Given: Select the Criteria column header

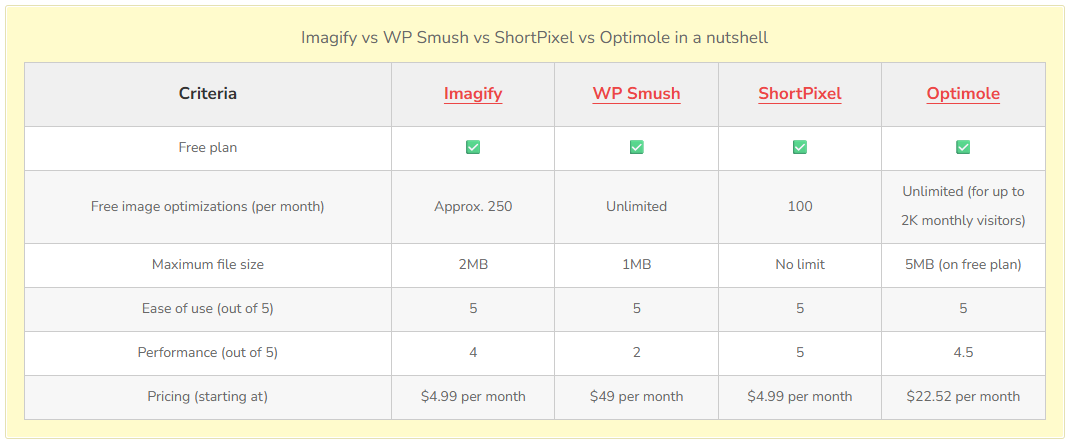Looking at the screenshot, I should pos(208,94).
